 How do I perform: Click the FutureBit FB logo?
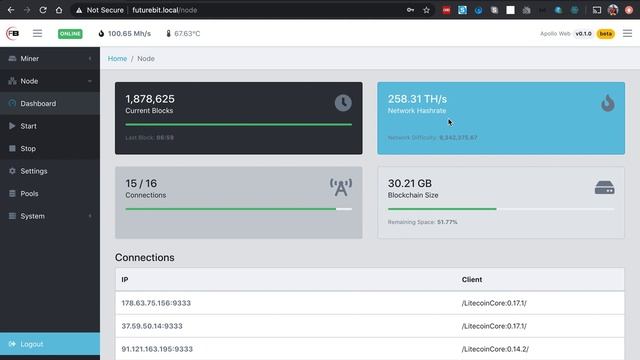[13, 33]
